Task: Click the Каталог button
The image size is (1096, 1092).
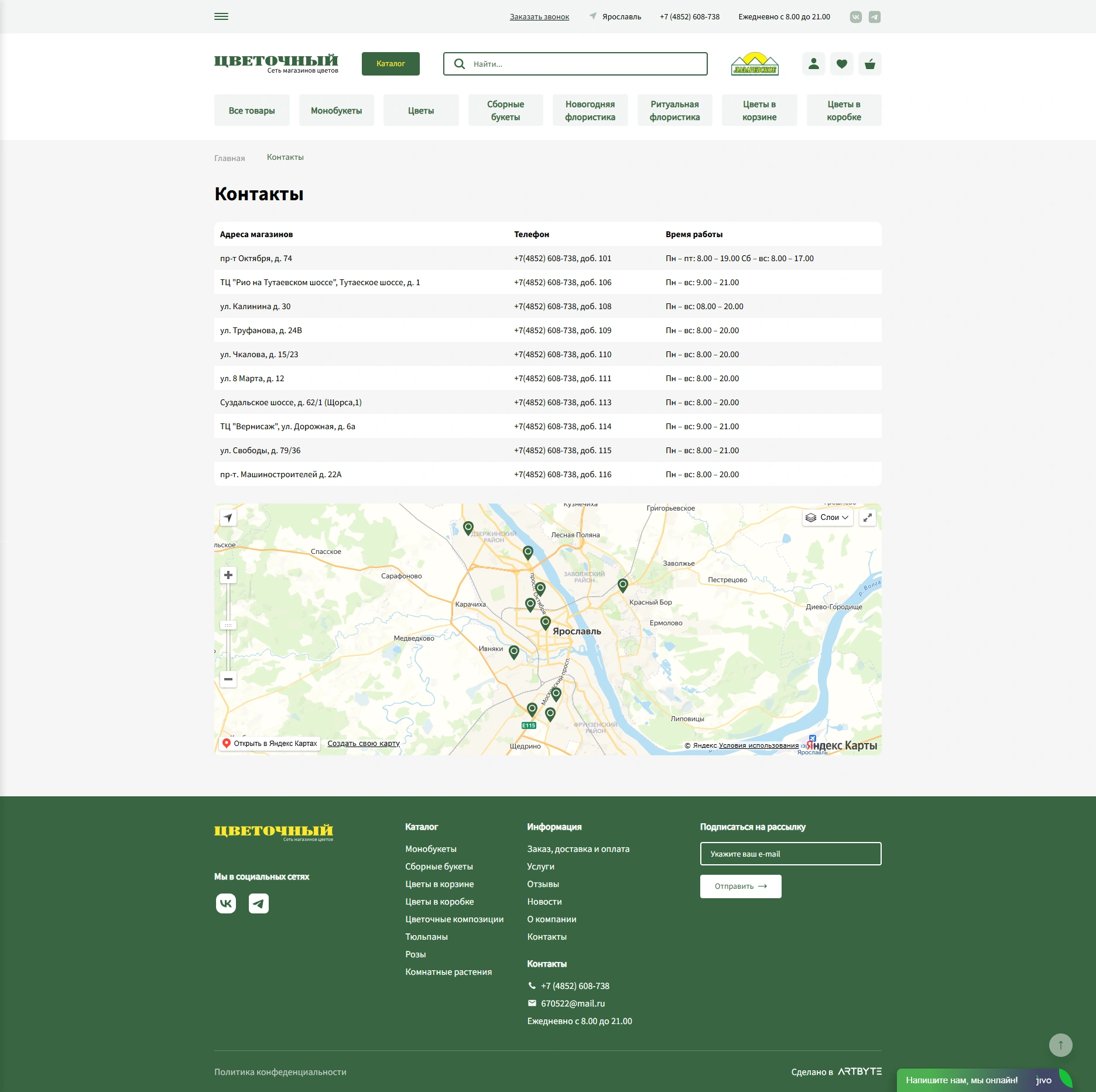Action: click(391, 64)
